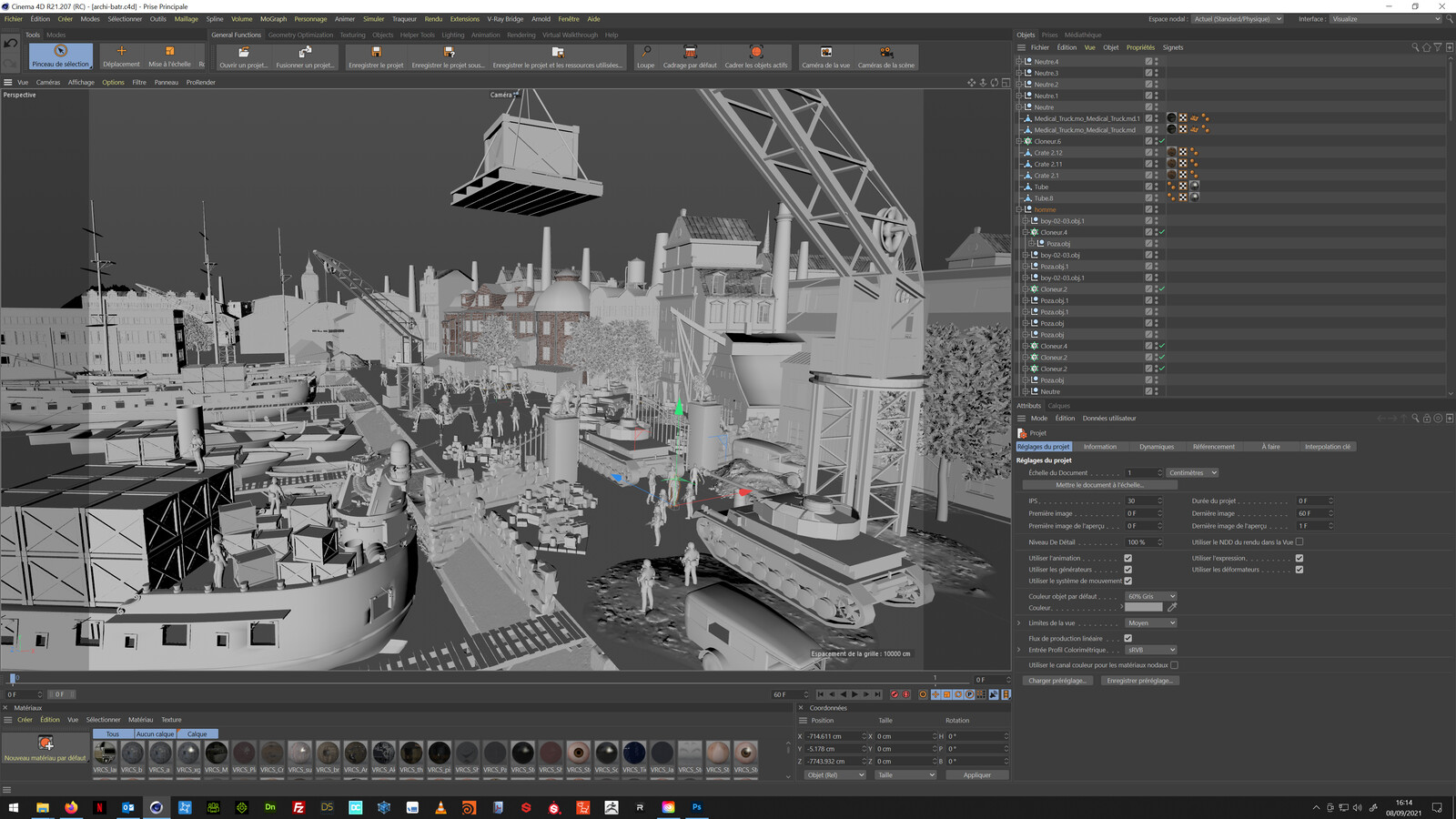Click the Windows Start button
The height and width of the screenshot is (819, 1456).
click(x=14, y=807)
